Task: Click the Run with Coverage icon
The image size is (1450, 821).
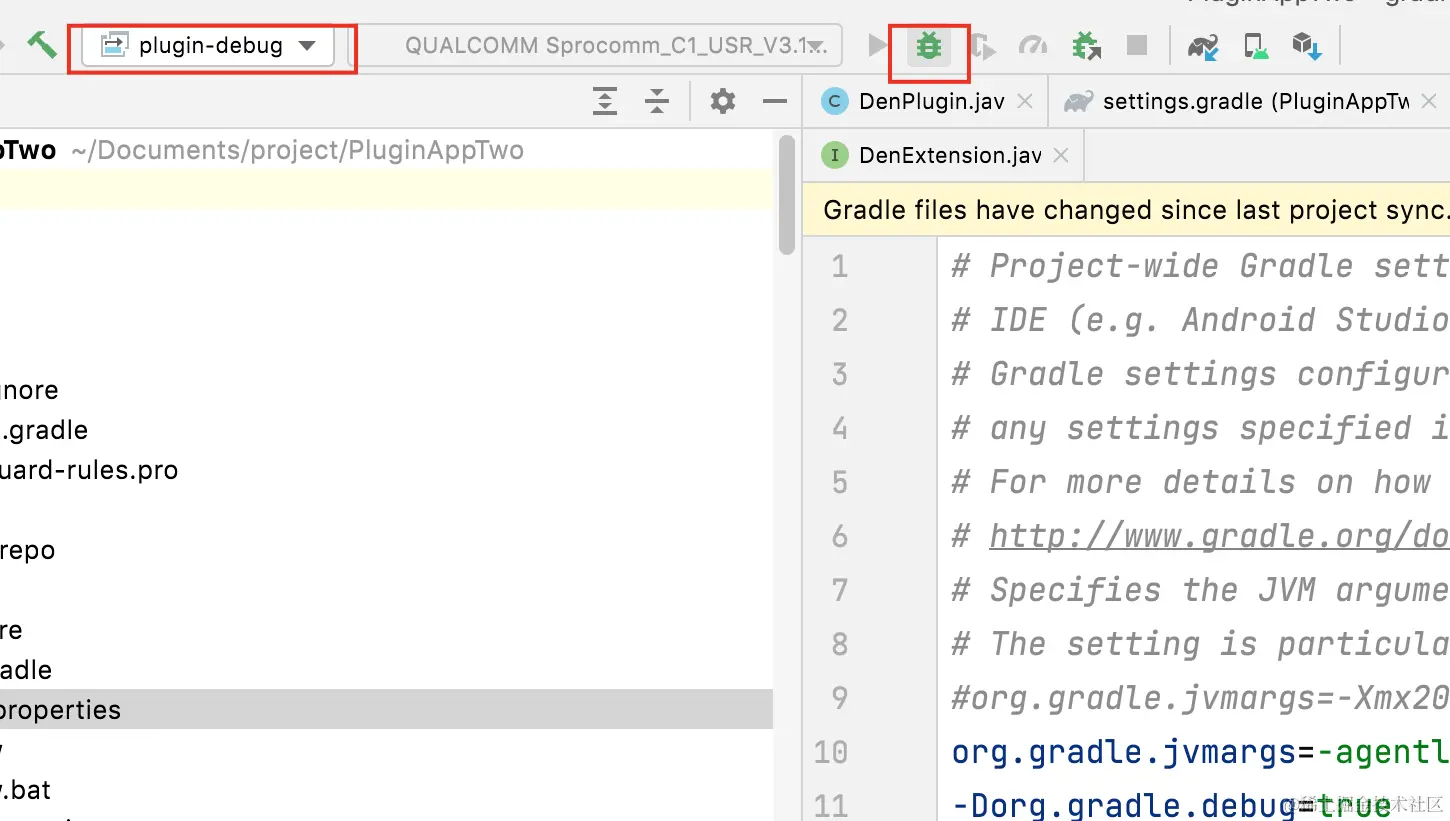Action: click(x=983, y=45)
